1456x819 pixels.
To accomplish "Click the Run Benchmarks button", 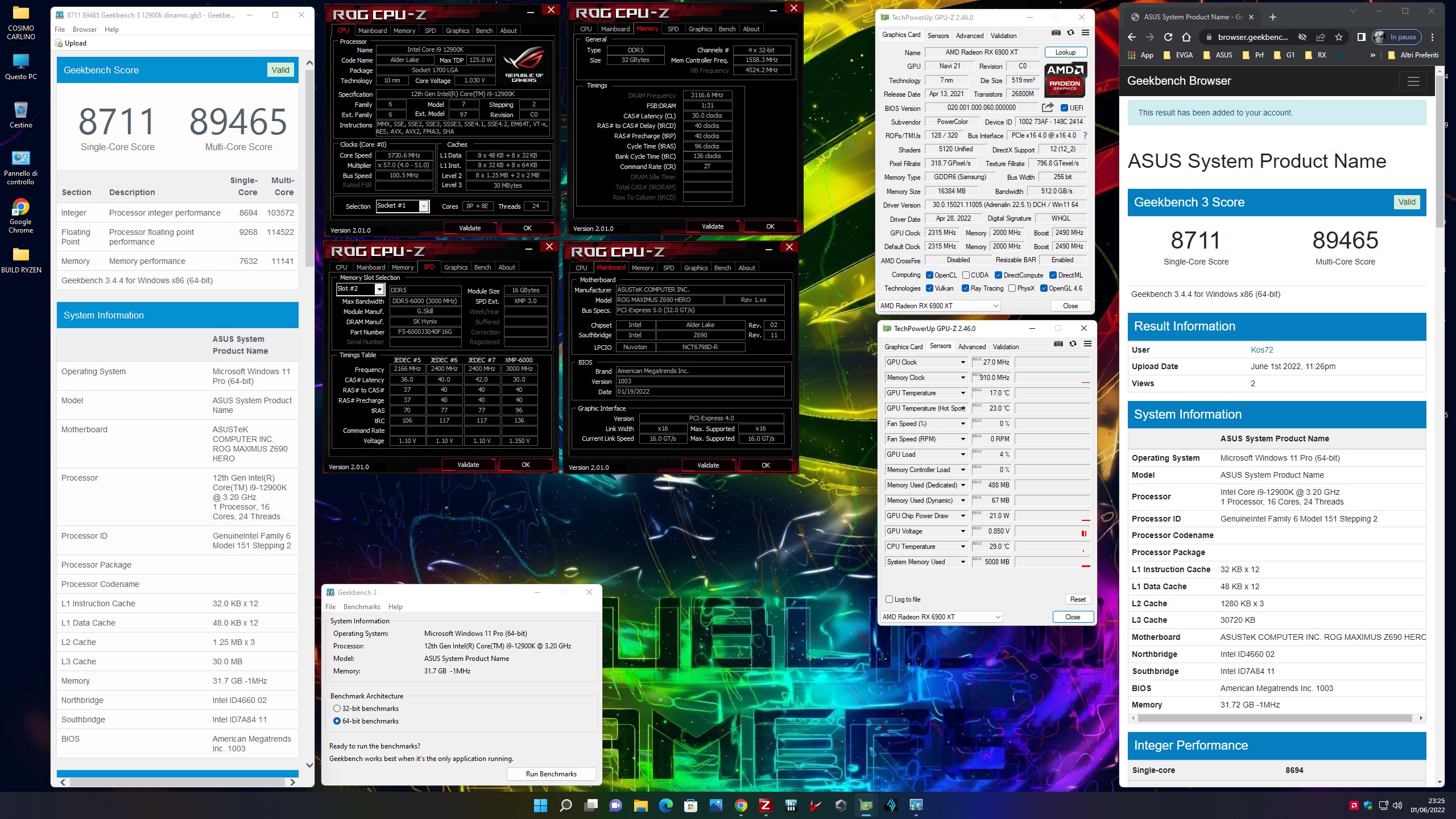I will [551, 774].
